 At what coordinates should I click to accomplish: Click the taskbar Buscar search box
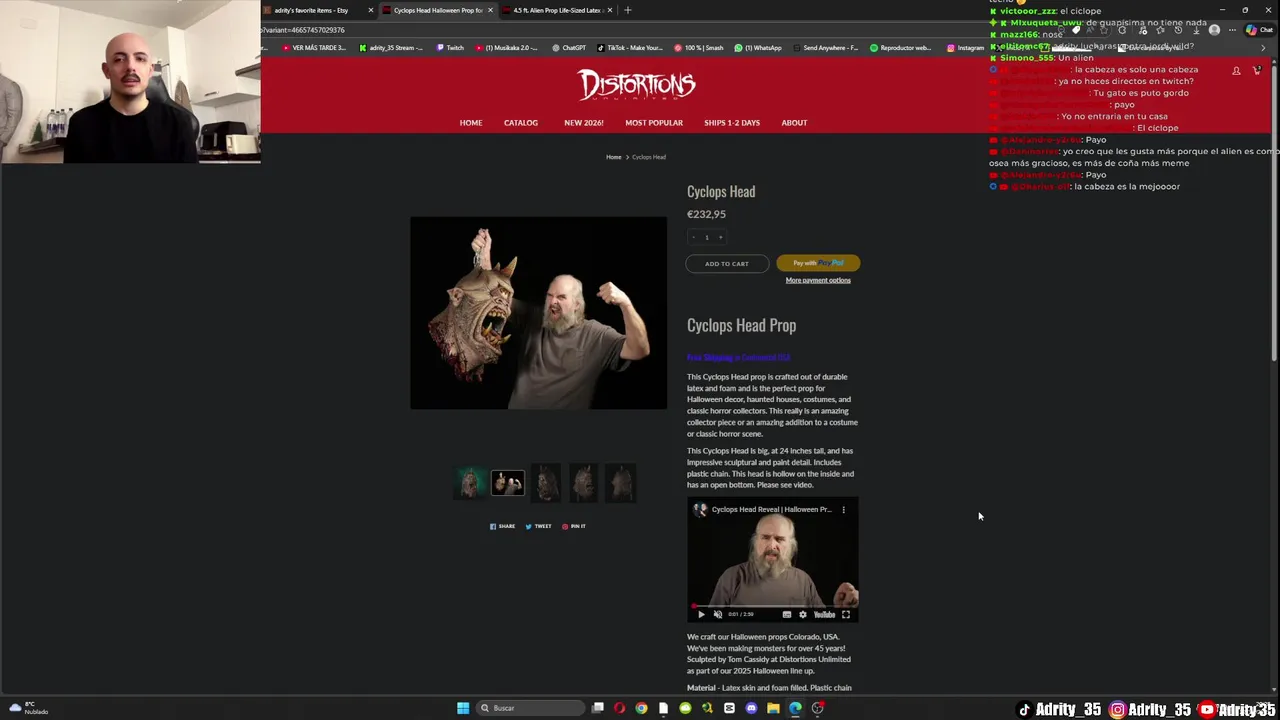pyautogui.click(x=529, y=708)
